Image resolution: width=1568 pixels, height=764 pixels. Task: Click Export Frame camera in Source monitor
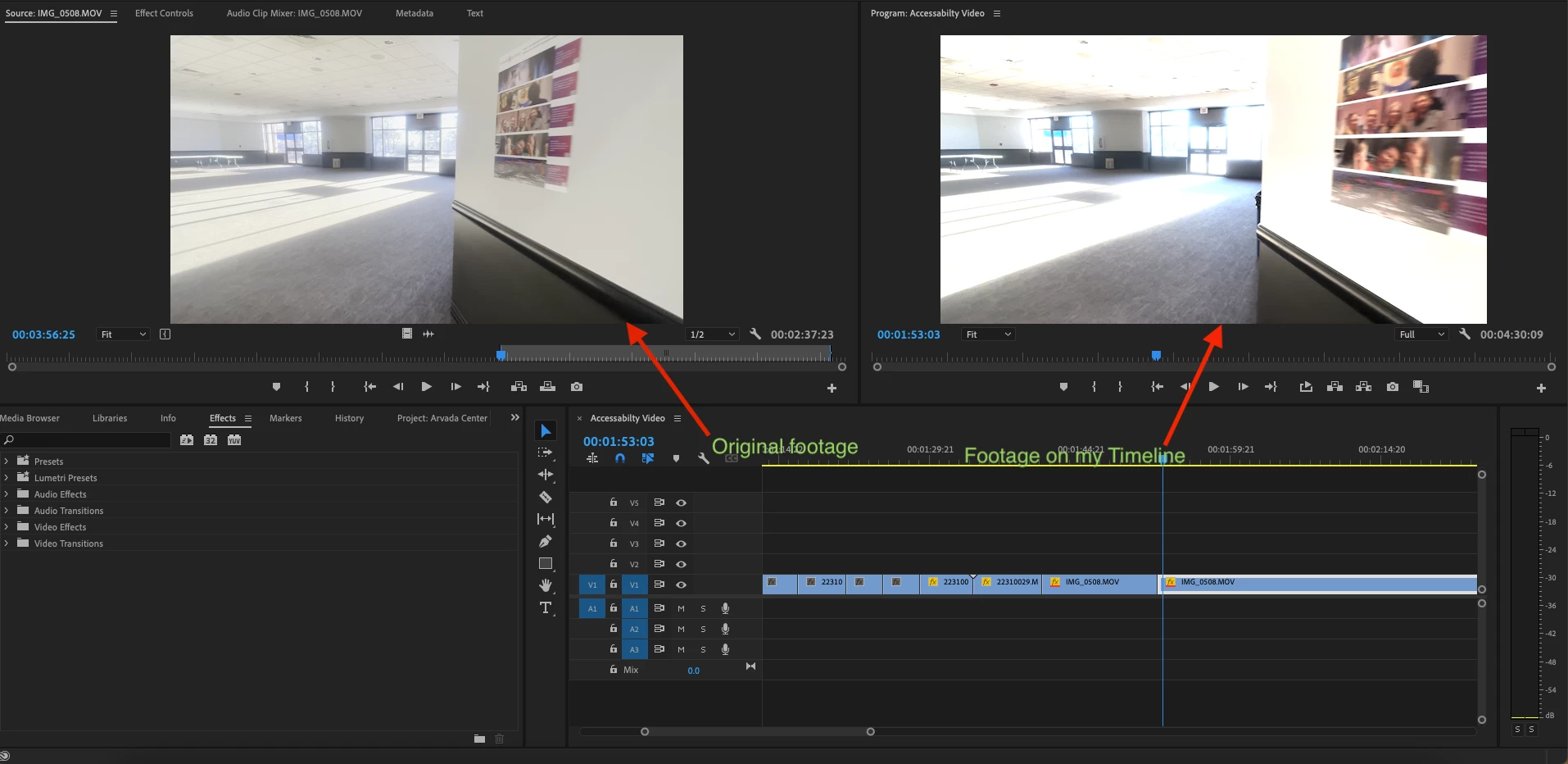click(577, 387)
